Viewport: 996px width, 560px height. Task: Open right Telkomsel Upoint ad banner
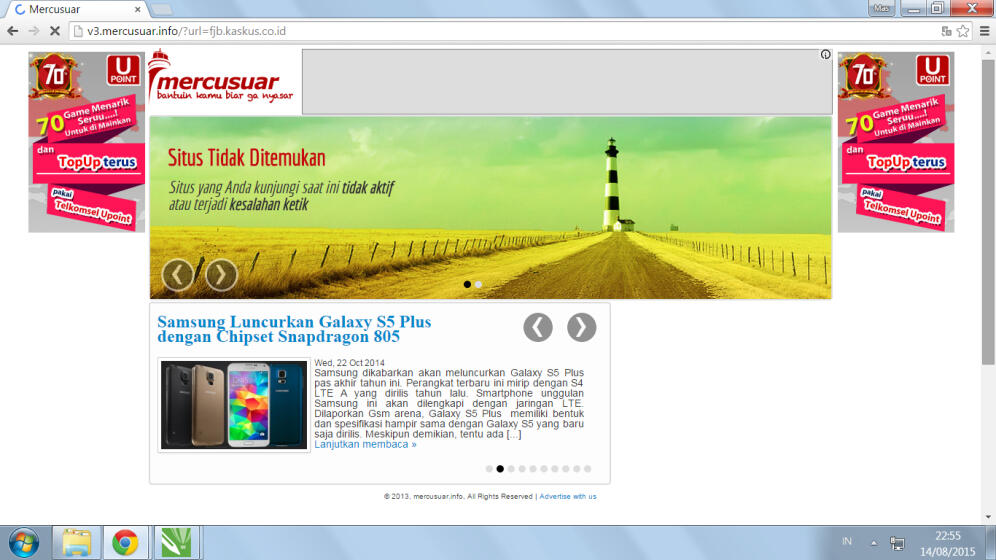[x=896, y=142]
